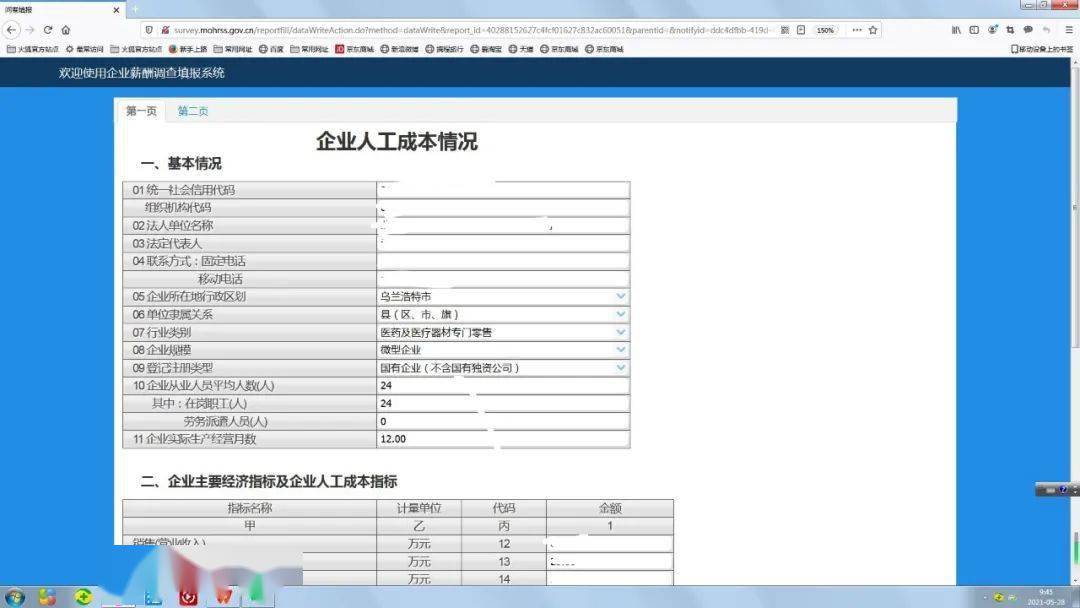Toggle reader view in address bar
Viewport: 1080px width, 608px height.
(x=801, y=30)
